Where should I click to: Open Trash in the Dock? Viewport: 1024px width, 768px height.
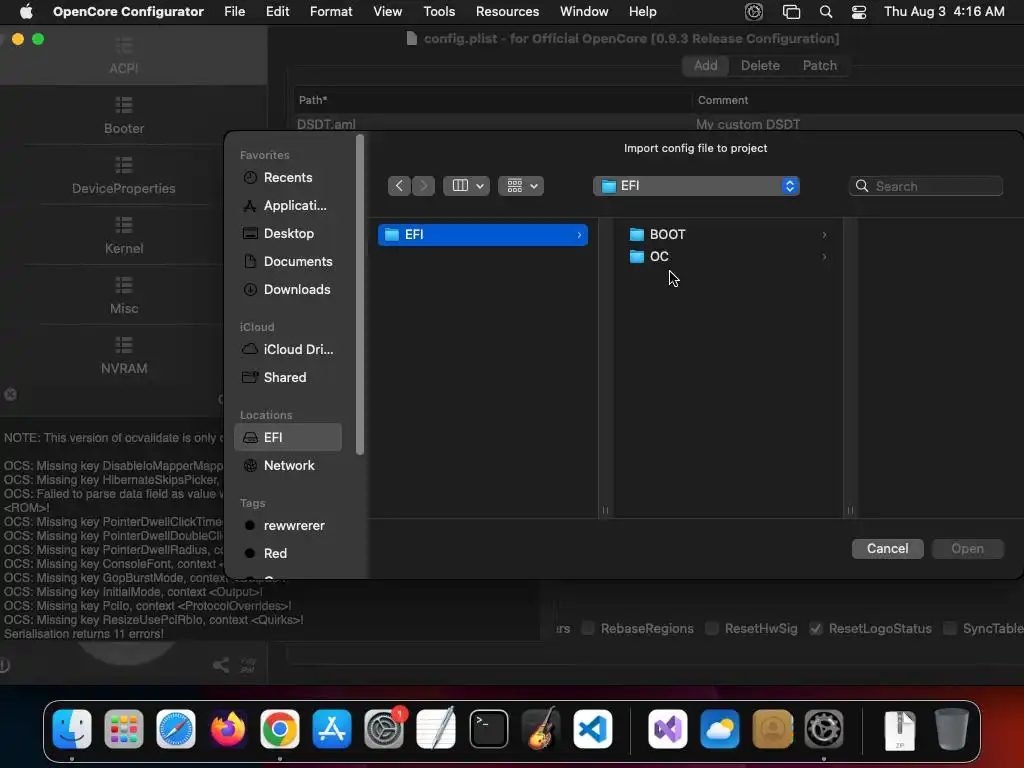coord(952,729)
